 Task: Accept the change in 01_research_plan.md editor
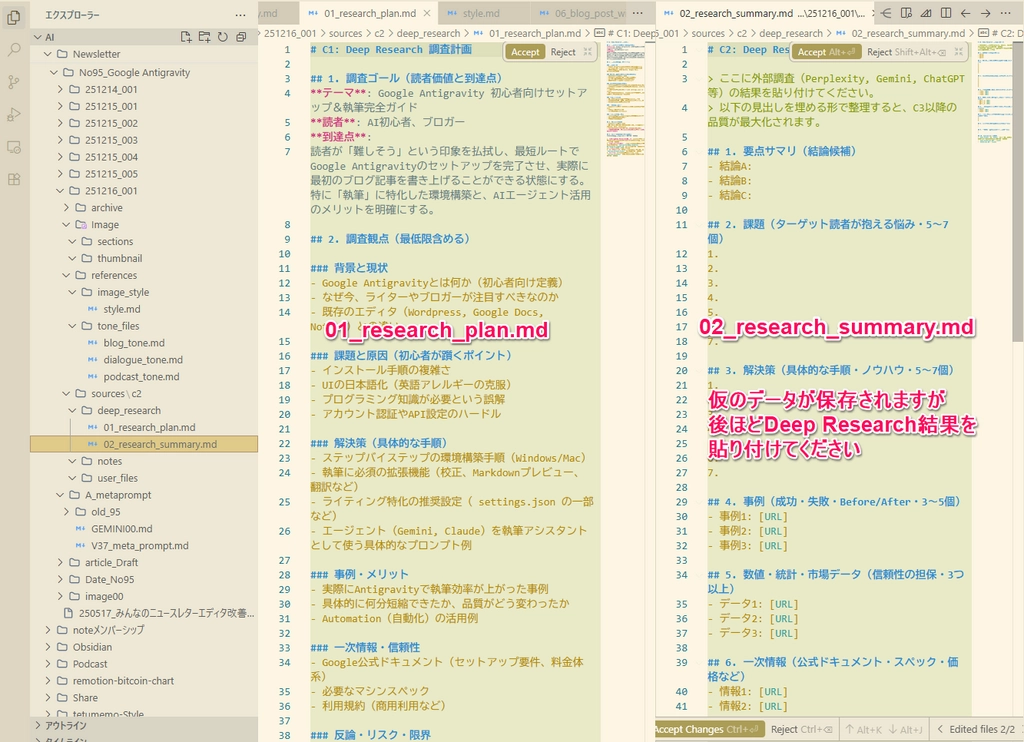click(525, 52)
